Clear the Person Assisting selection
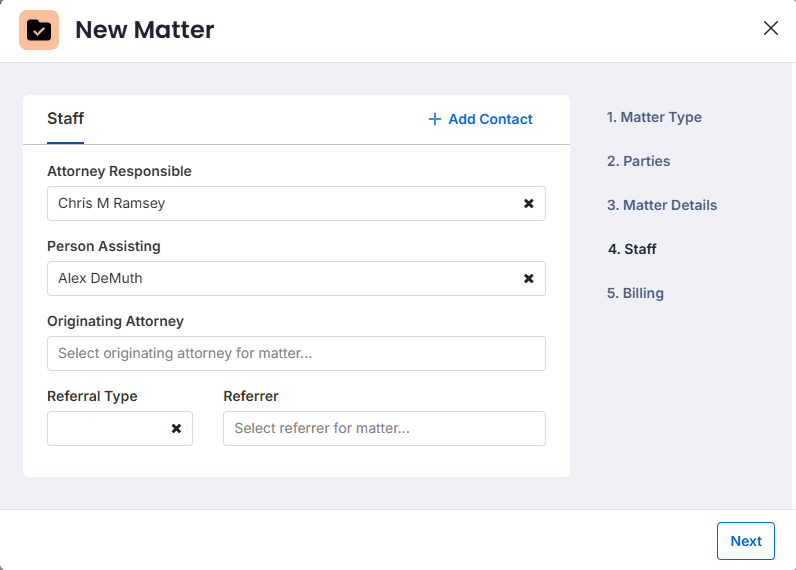This screenshot has height=570, width=796. click(528, 279)
